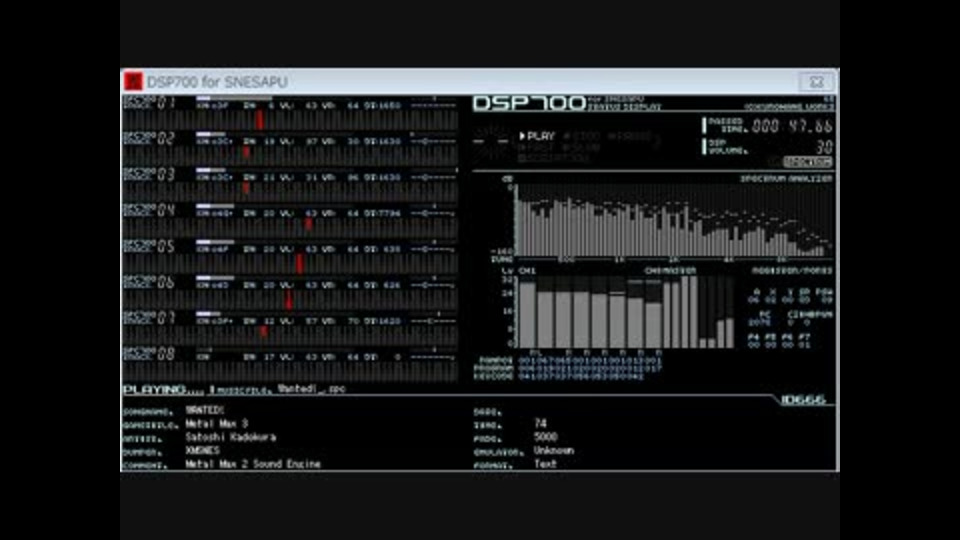Click the dumper value 'XMSNES'

coord(203,451)
